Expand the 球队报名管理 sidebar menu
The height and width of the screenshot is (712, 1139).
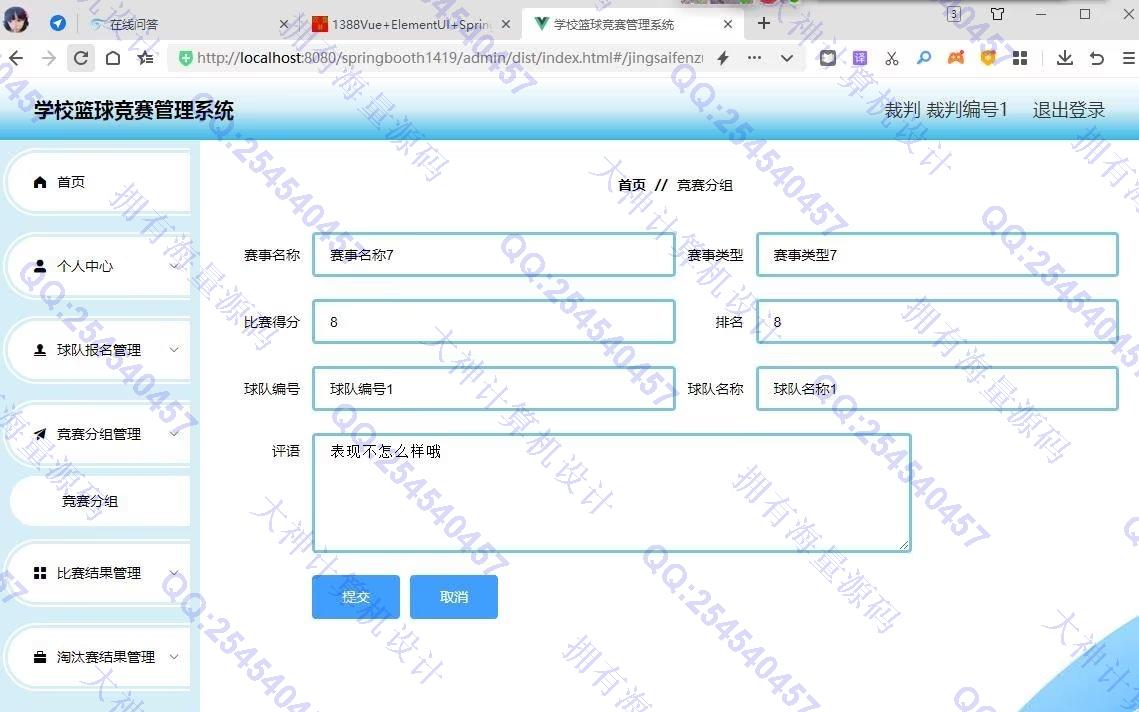[x=97, y=350]
